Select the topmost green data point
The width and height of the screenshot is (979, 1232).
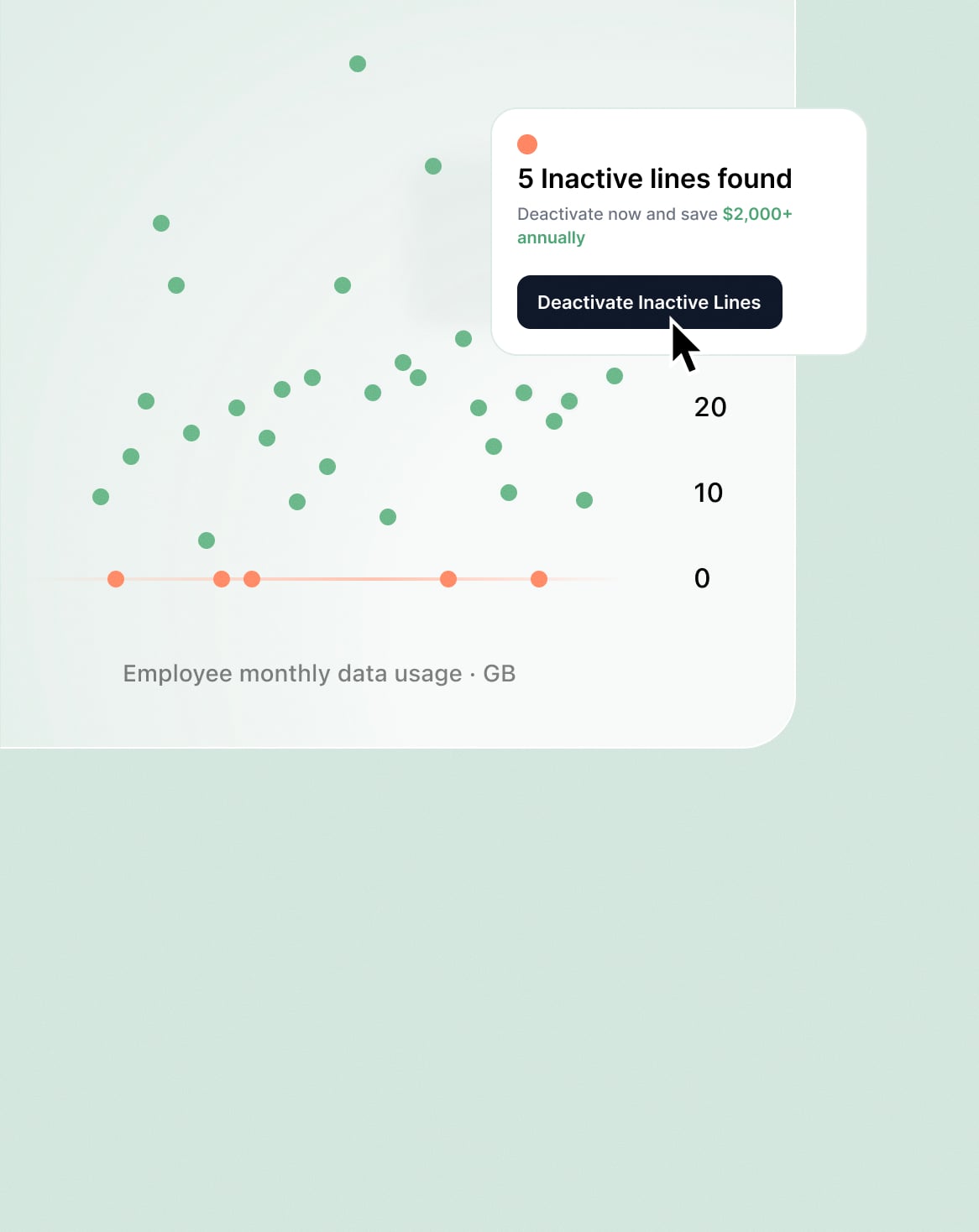[x=358, y=64]
